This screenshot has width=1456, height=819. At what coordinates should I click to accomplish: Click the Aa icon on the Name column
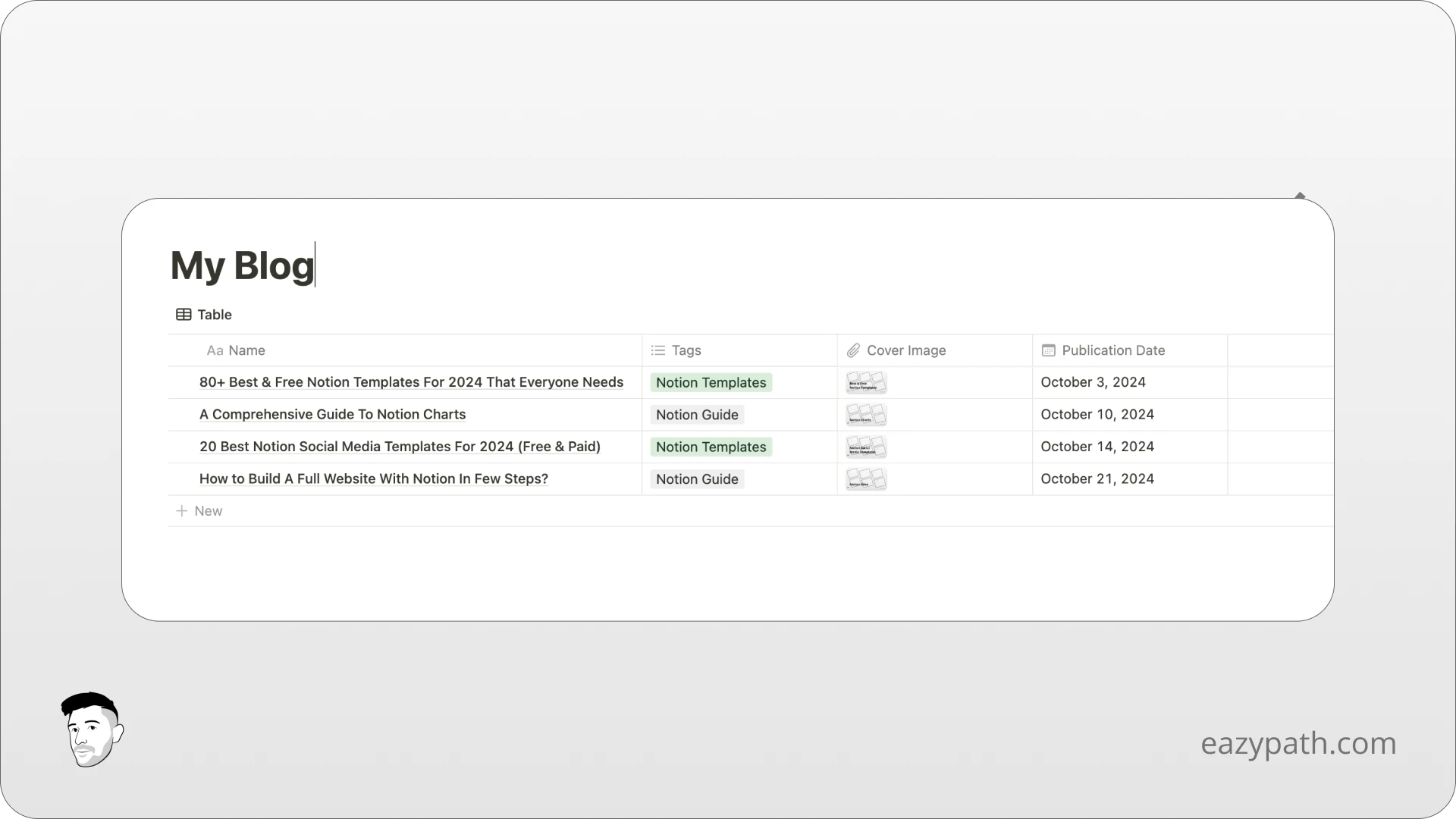(214, 350)
